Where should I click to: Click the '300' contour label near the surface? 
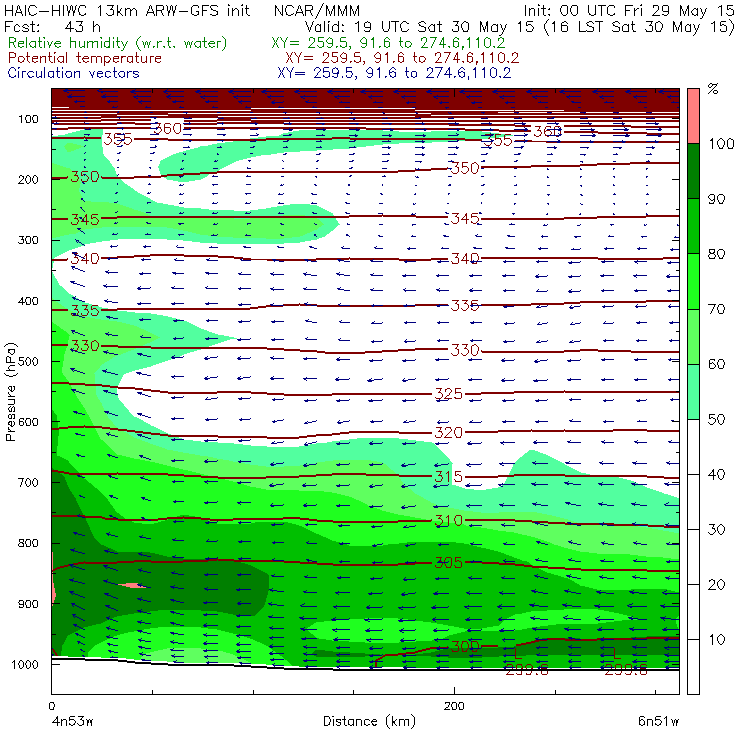[465, 646]
